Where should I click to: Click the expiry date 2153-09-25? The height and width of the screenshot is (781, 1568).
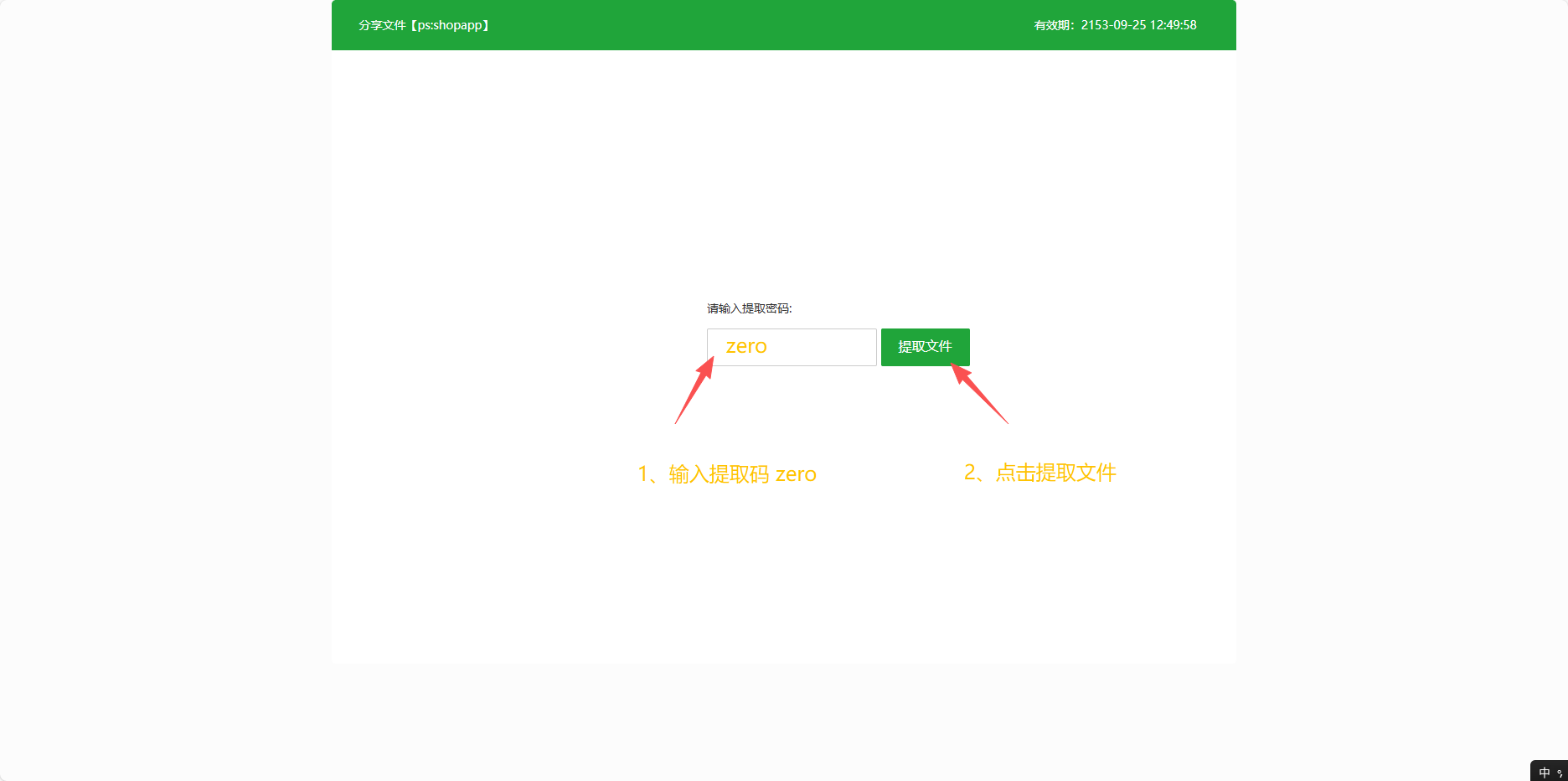[1113, 25]
